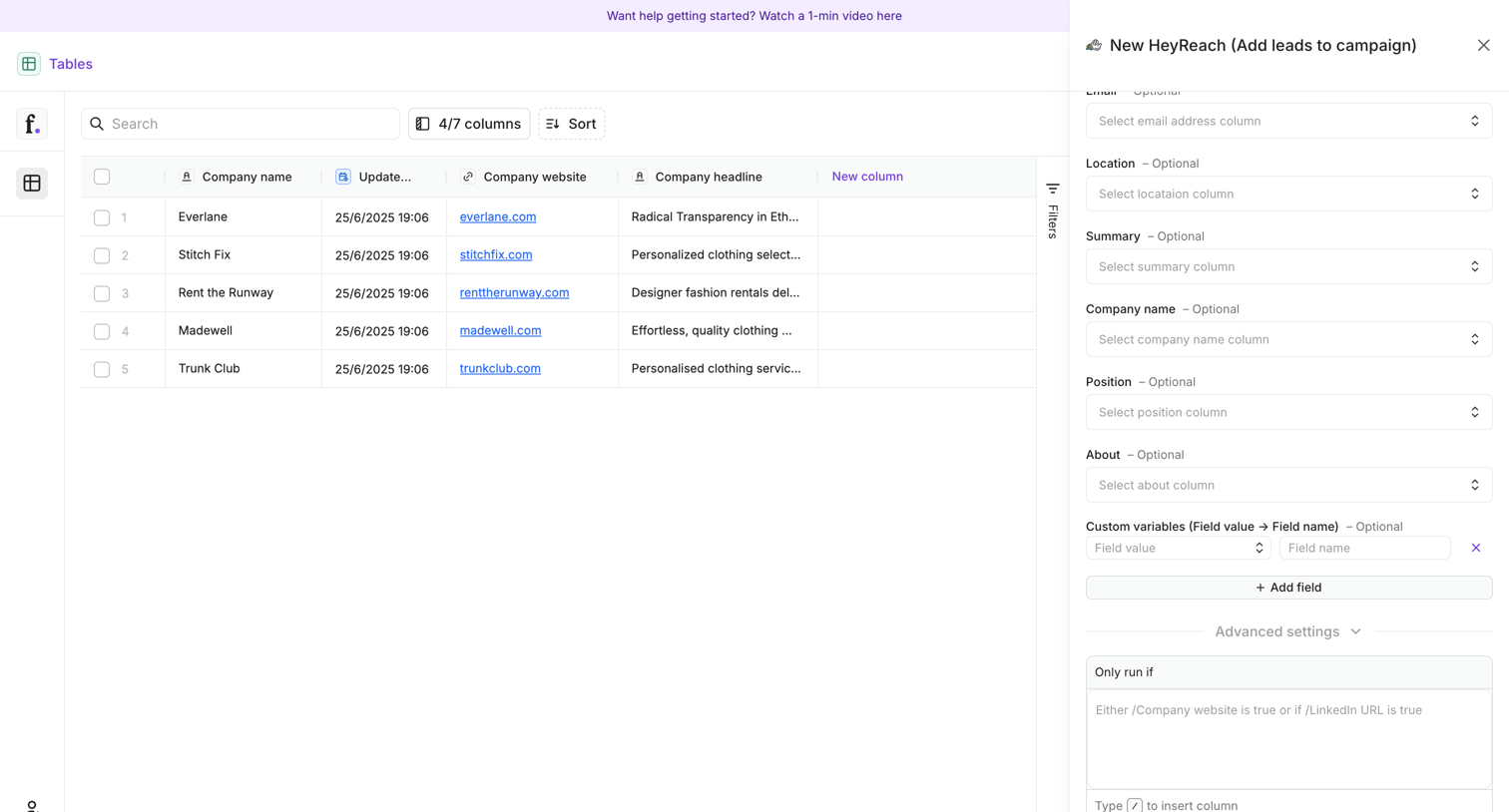Click the Effortless, quality clothing headline cell

click(x=718, y=330)
